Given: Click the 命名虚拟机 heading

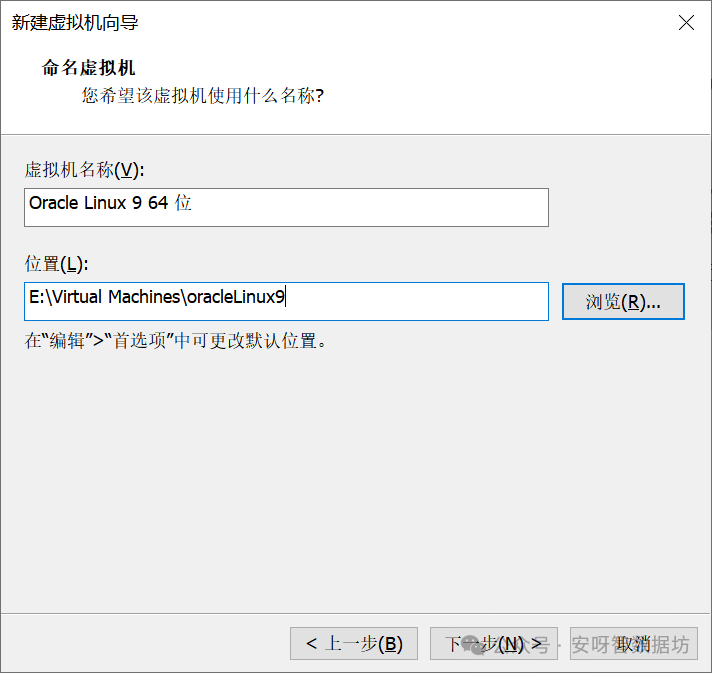Looking at the screenshot, I should 89,68.
